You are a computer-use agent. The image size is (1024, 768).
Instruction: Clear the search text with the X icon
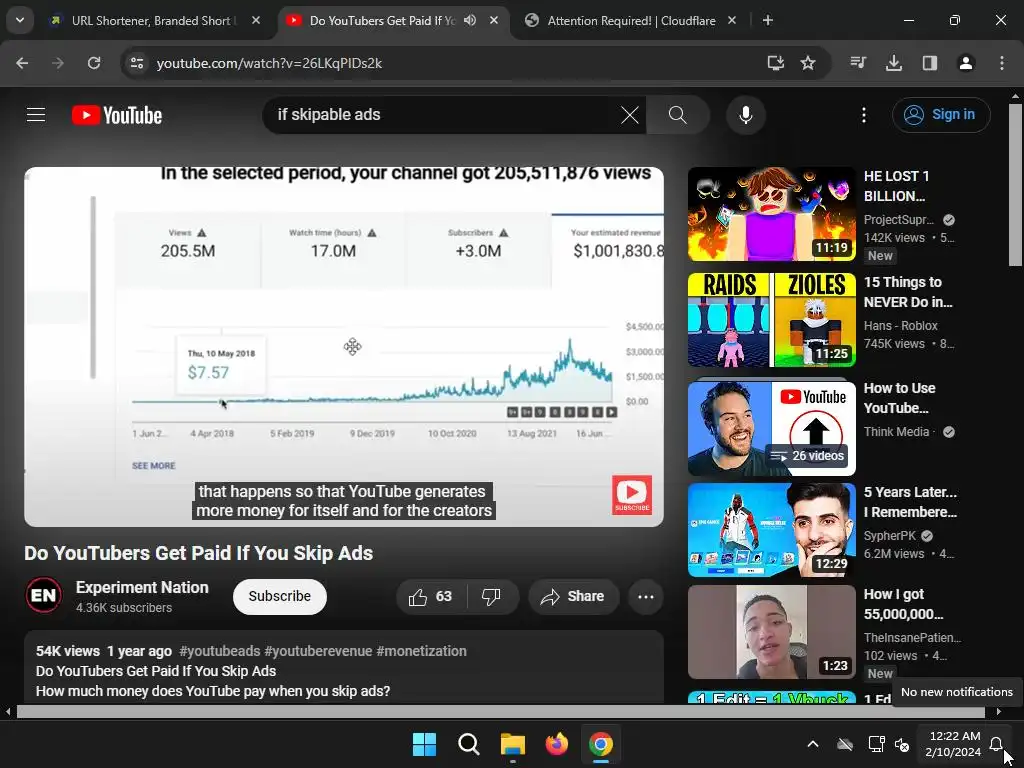630,115
